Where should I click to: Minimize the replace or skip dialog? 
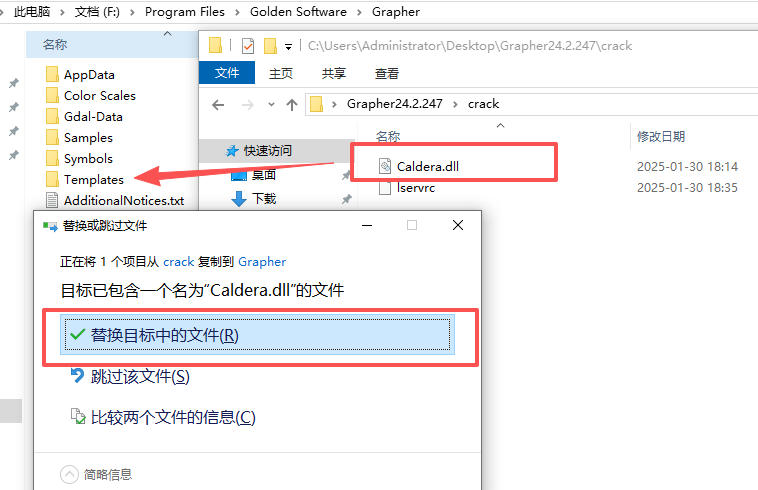pyautogui.click(x=367, y=225)
